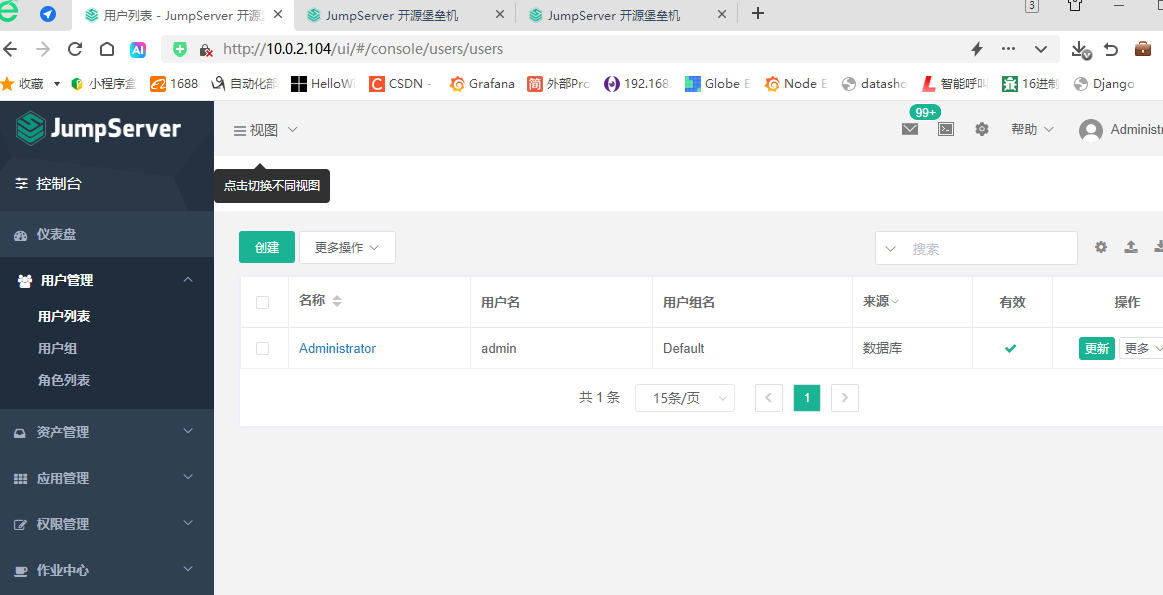Click the green valid checkmark for admin
Screen dimensions: 1163x595
click(1010, 349)
